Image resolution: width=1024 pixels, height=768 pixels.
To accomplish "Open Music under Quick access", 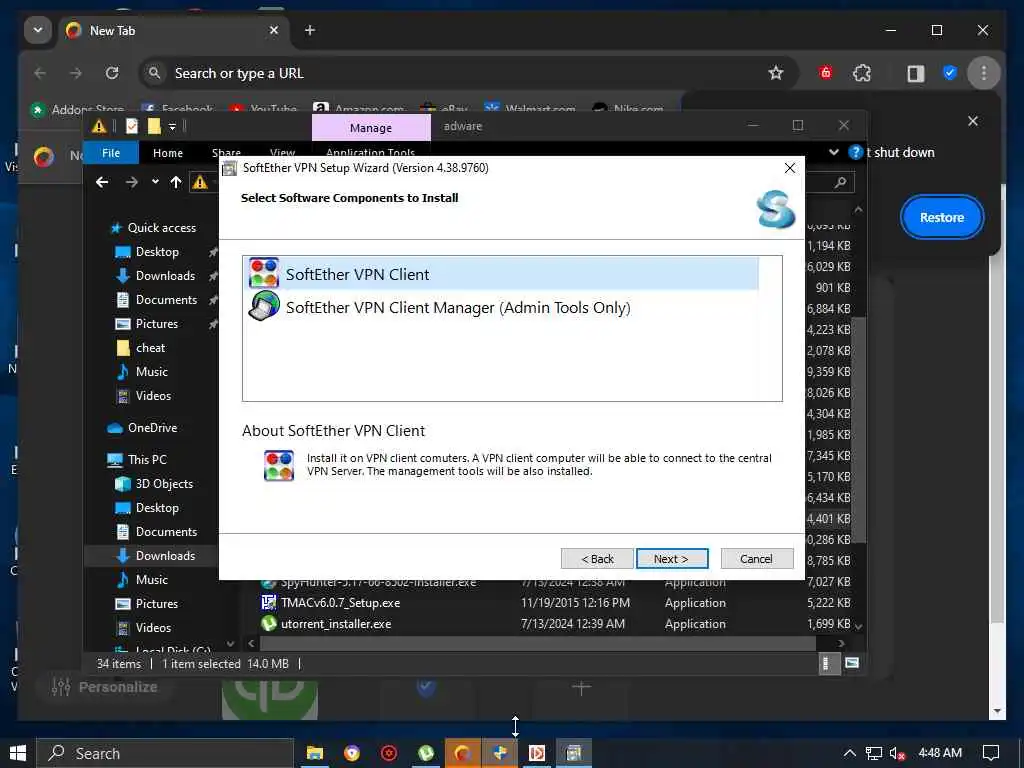I will pos(152,372).
